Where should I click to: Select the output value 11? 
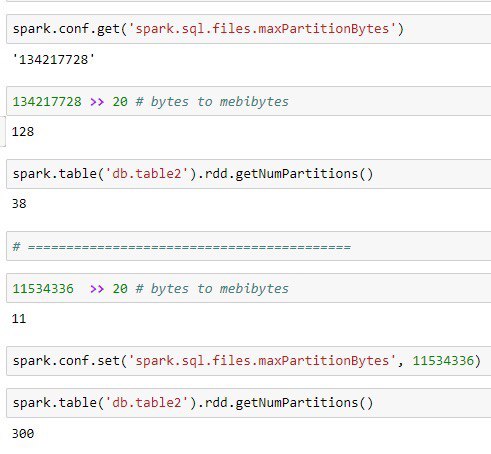click(19, 319)
